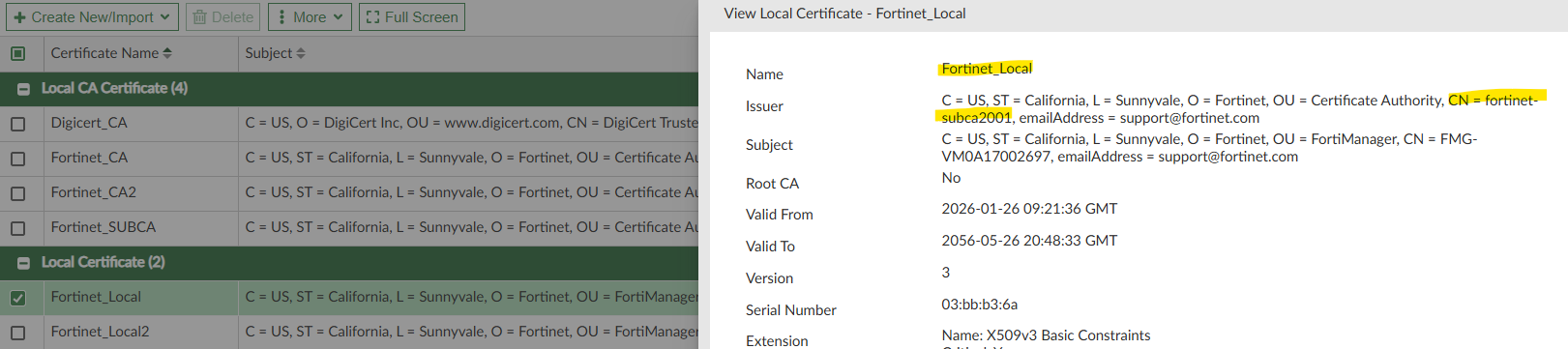This screenshot has height=349, width=1568.
Task: Check the Digicert_CA row checkbox
Action: point(17,124)
